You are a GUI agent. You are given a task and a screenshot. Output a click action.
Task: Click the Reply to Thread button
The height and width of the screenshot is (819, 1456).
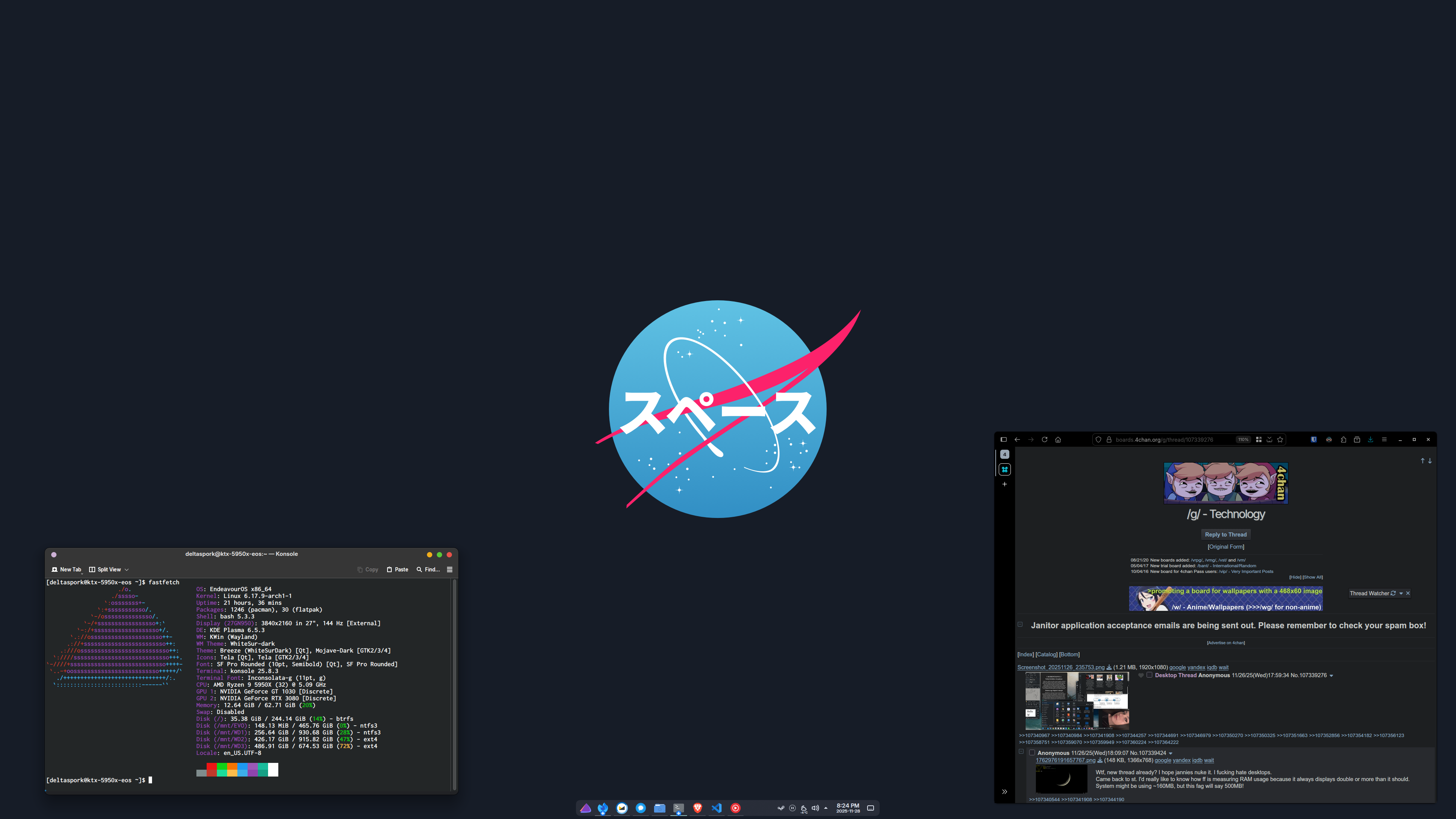tap(1225, 535)
